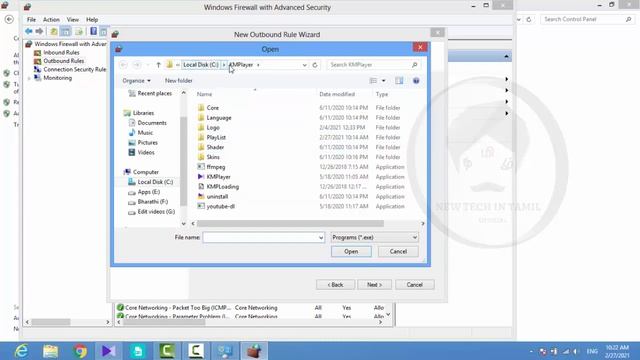Screen dimensions: 640x360
Task: Click the file list horizontal scrollbar
Action: 290,224
